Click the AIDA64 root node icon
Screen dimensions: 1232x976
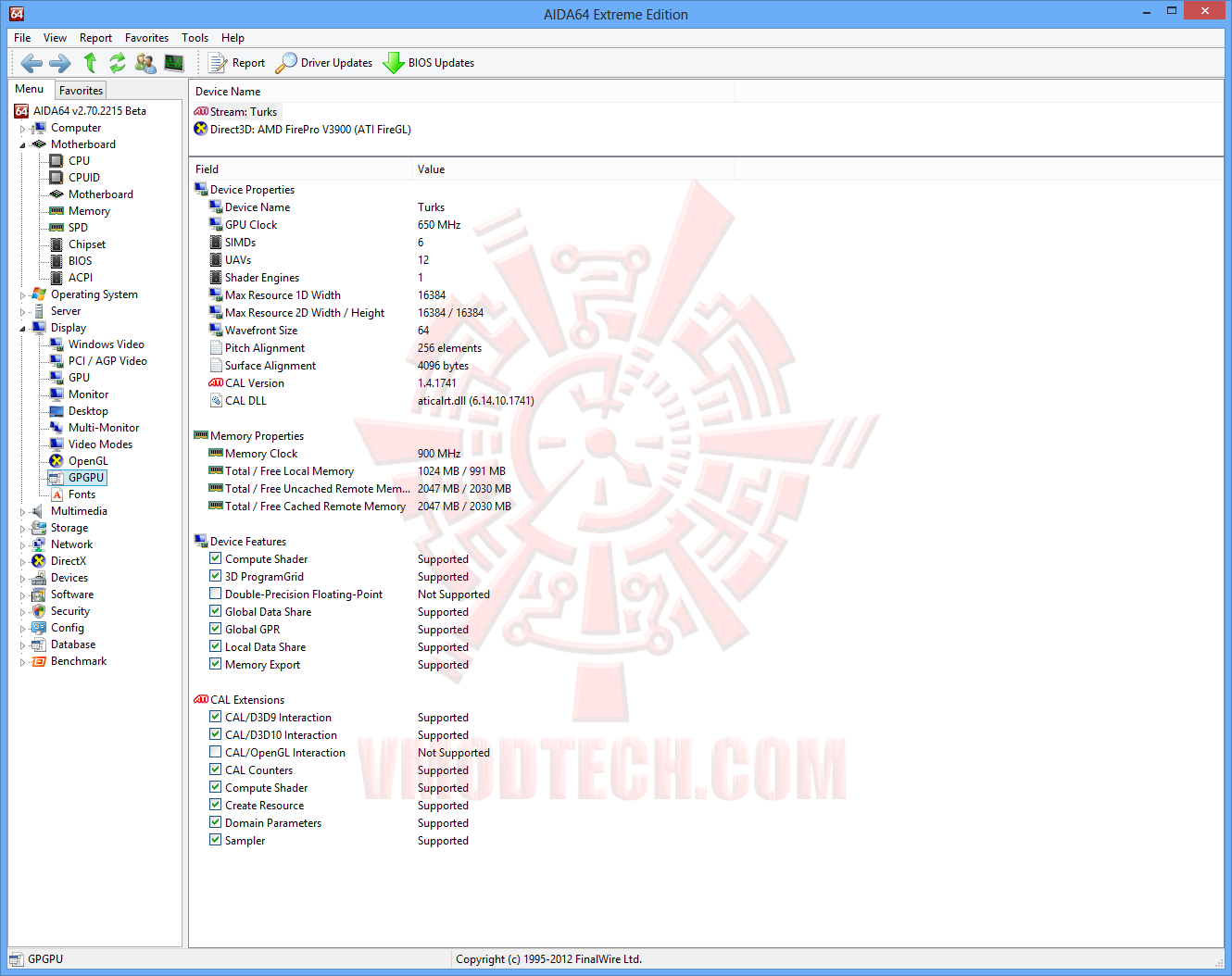pos(21,111)
